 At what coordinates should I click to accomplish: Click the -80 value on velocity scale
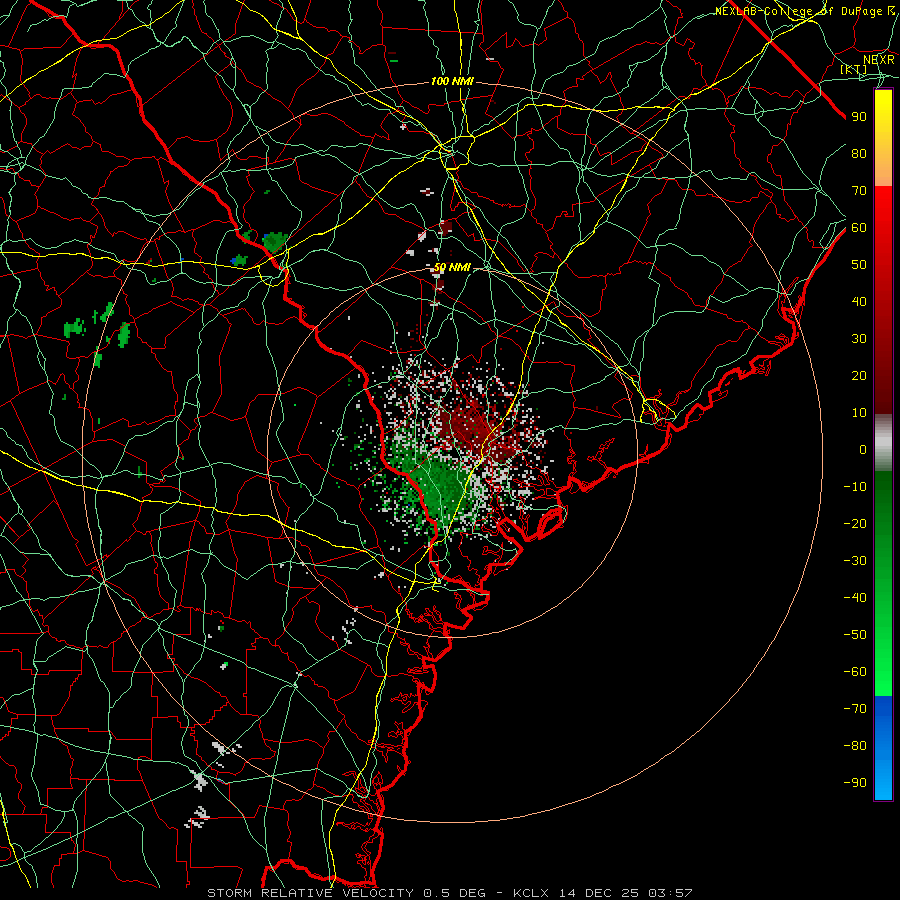click(x=855, y=746)
